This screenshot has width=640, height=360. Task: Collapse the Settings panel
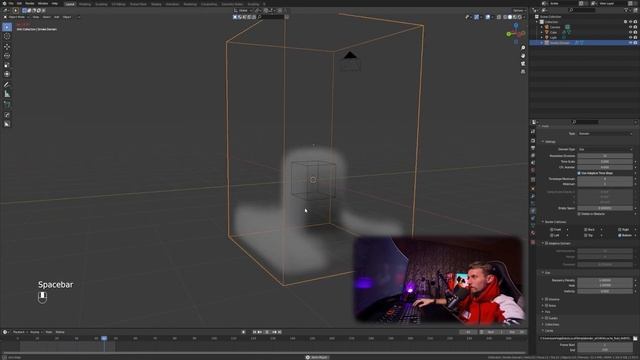(549, 142)
